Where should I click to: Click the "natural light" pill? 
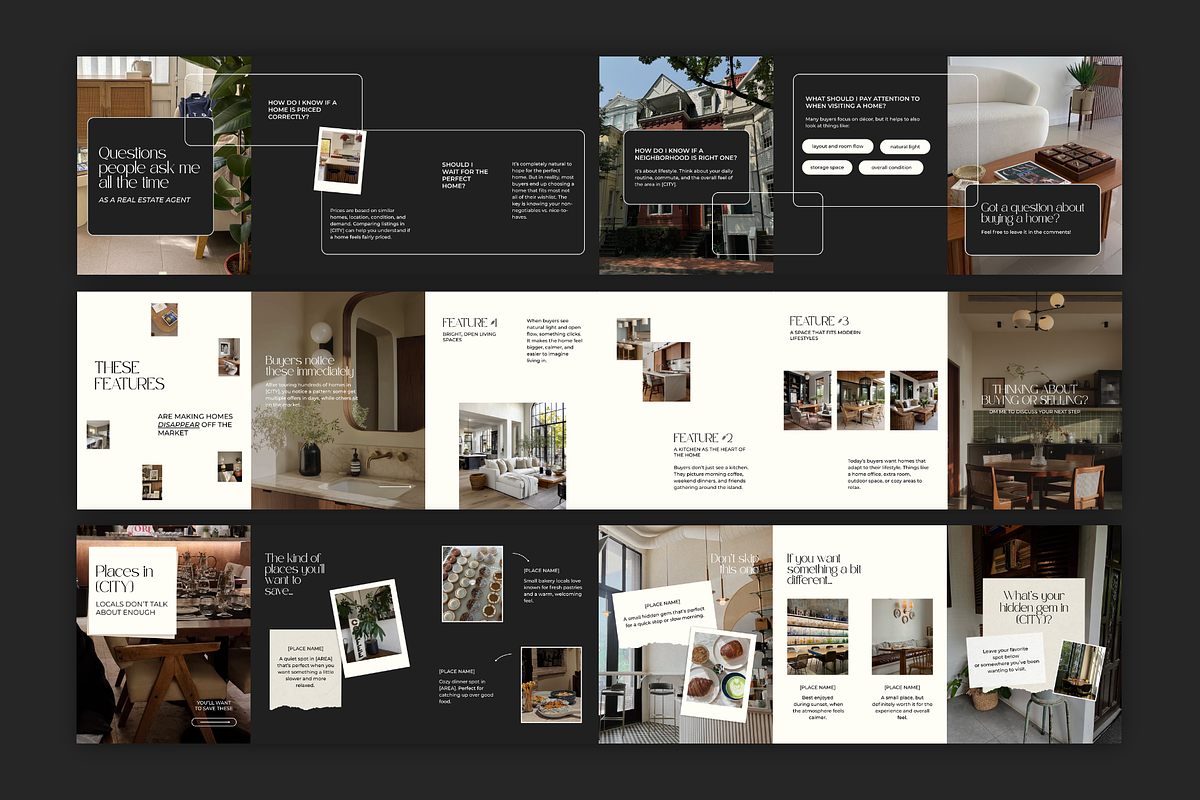(x=905, y=147)
